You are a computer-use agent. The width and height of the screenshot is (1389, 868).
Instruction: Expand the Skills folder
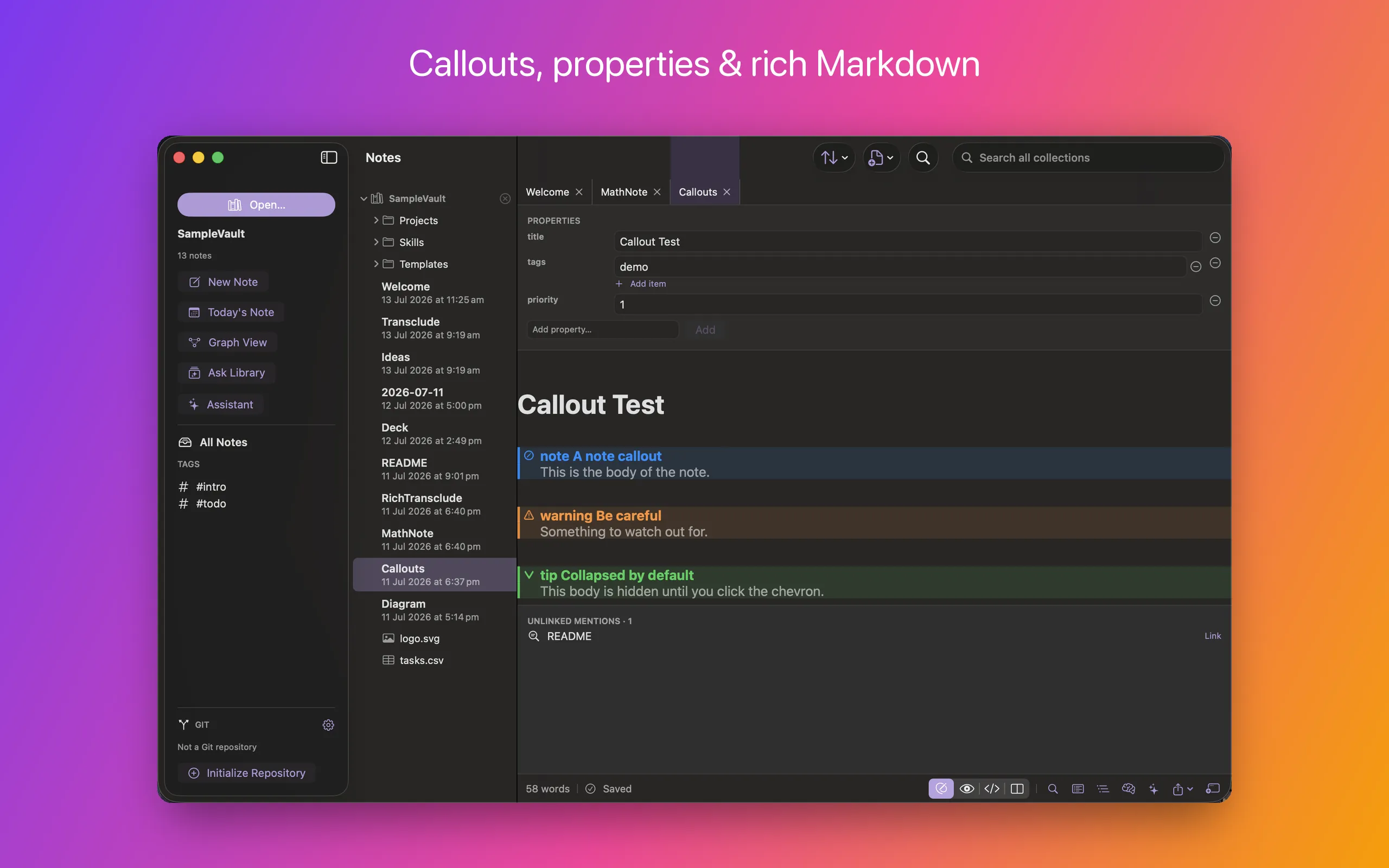pos(376,242)
